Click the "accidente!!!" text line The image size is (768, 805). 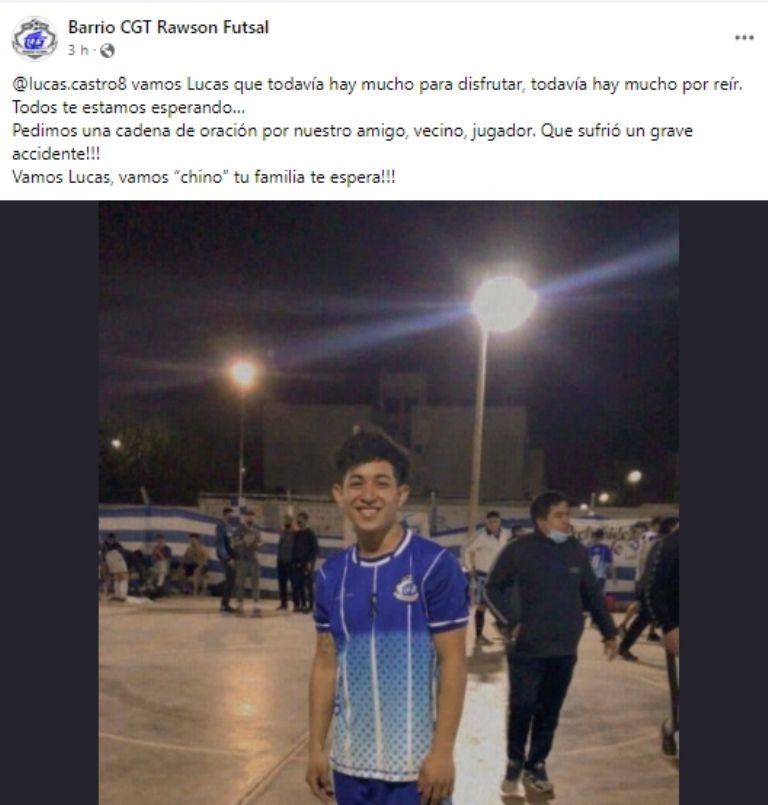coord(56,154)
